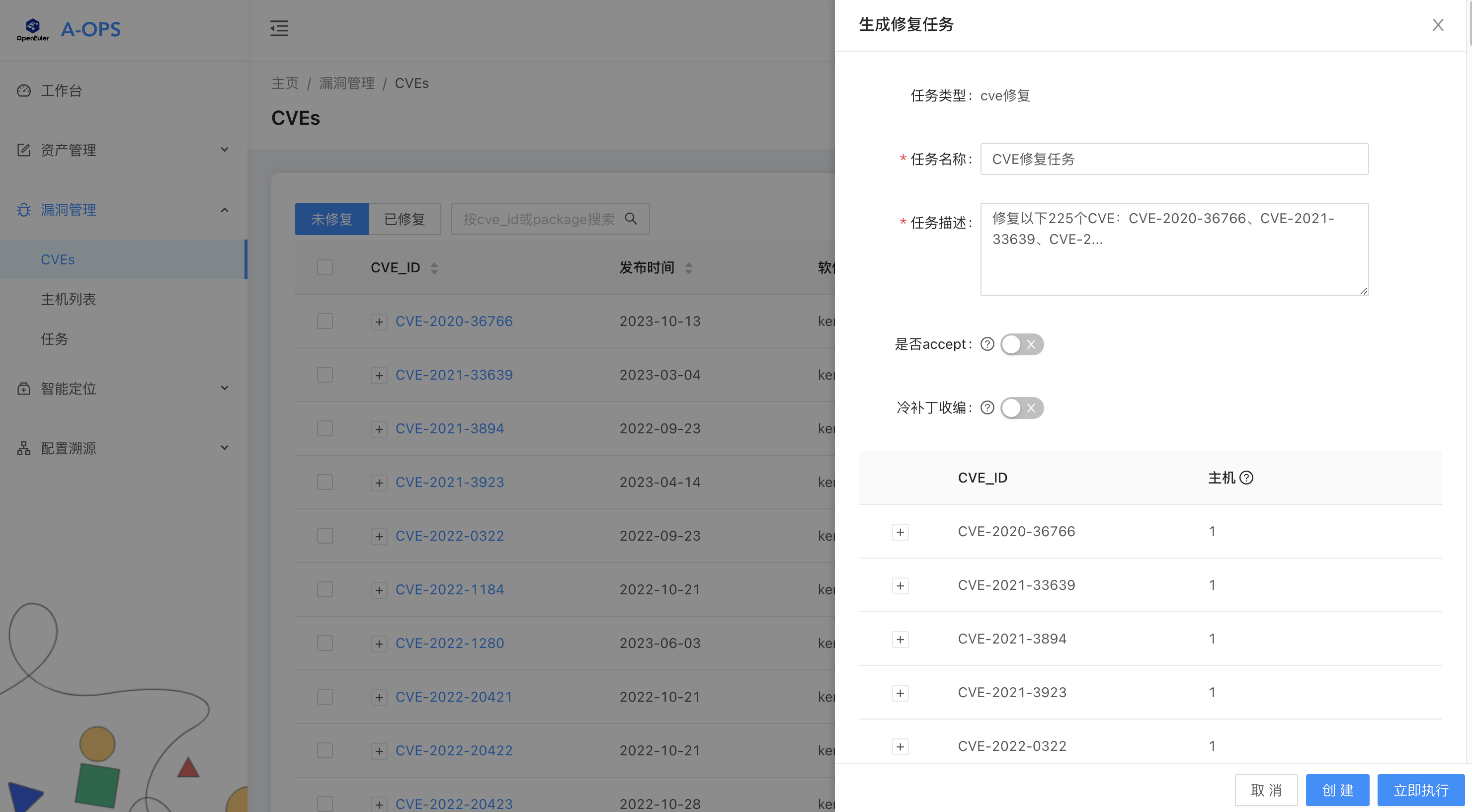Expand the CVE-2021-33639 table row
The width and height of the screenshot is (1472, 812).
[x=379, y=375]
